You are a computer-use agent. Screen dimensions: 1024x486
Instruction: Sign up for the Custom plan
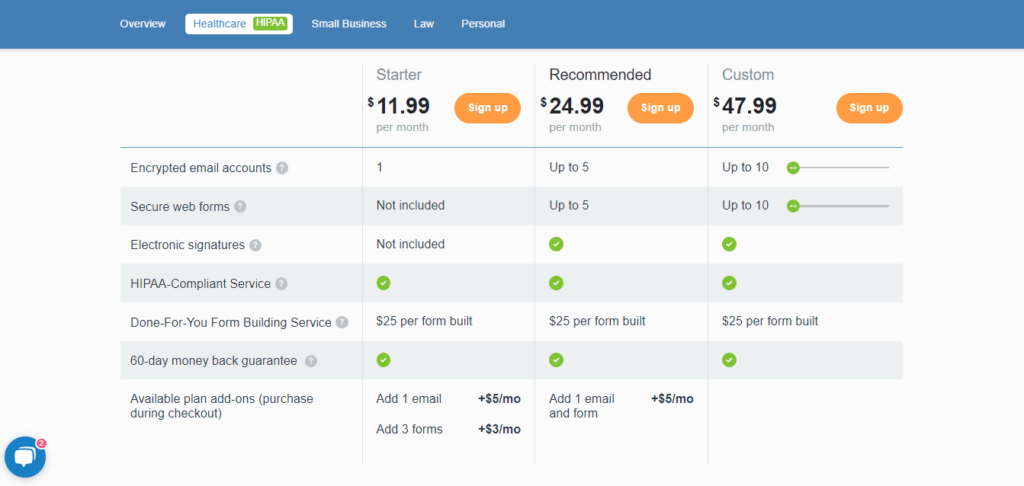point(869,108)
